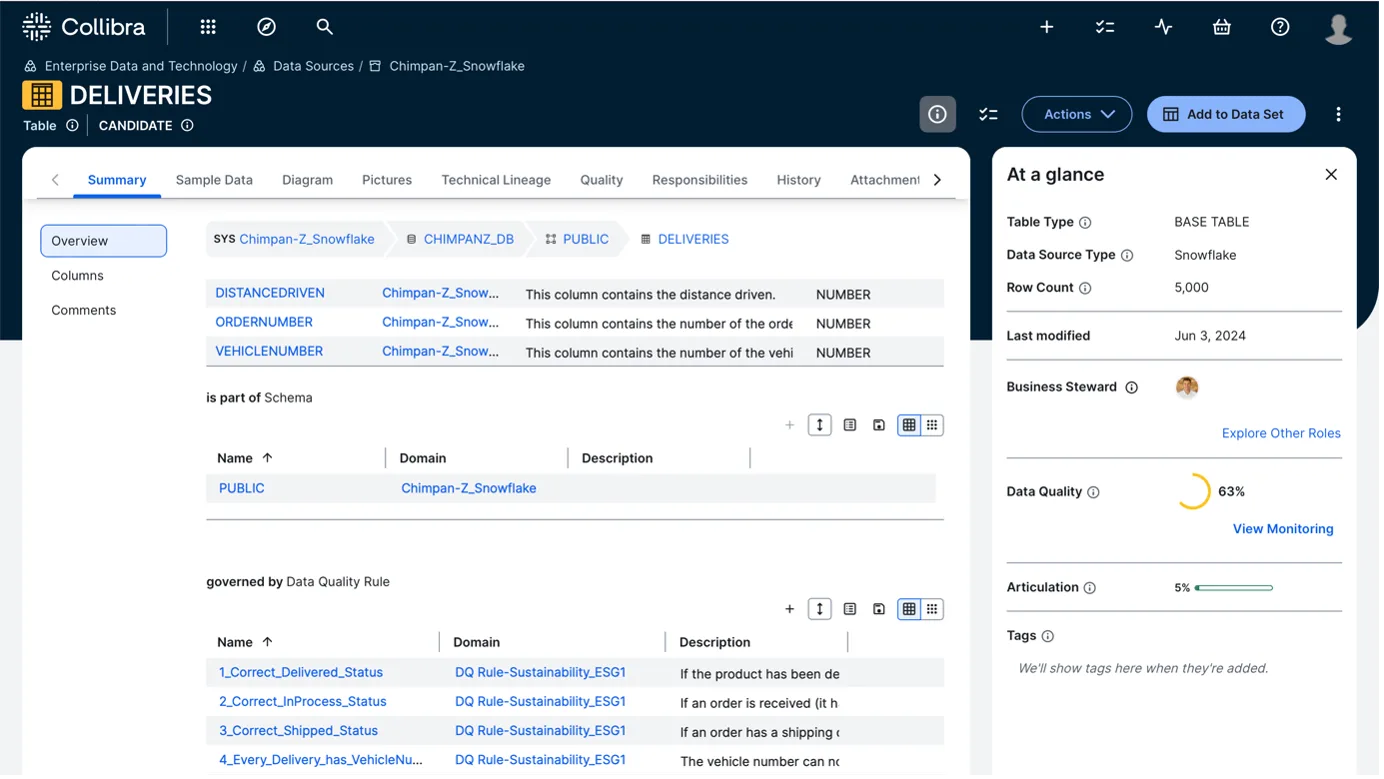
Task: Click info icon beside Business Steward
Action: click(x=1132, y=387)
